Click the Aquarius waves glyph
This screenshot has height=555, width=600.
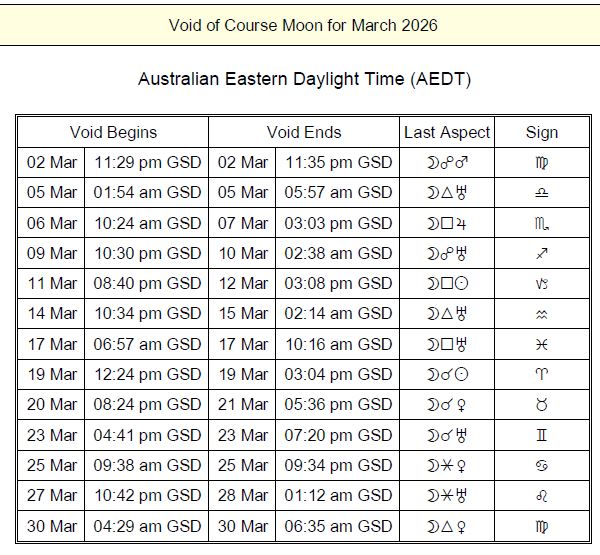541,314
